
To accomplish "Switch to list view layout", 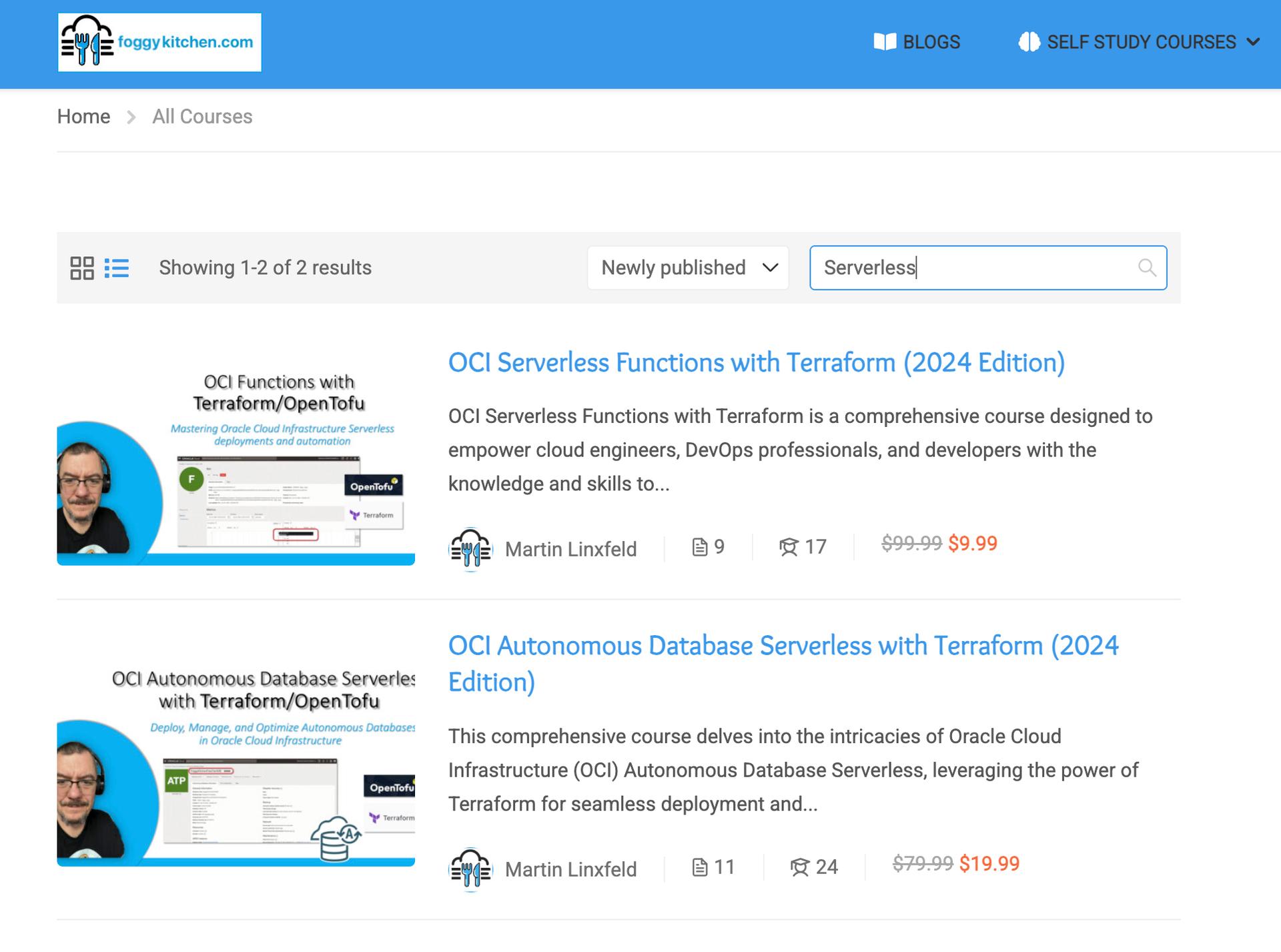I will [x=117, y=268].
